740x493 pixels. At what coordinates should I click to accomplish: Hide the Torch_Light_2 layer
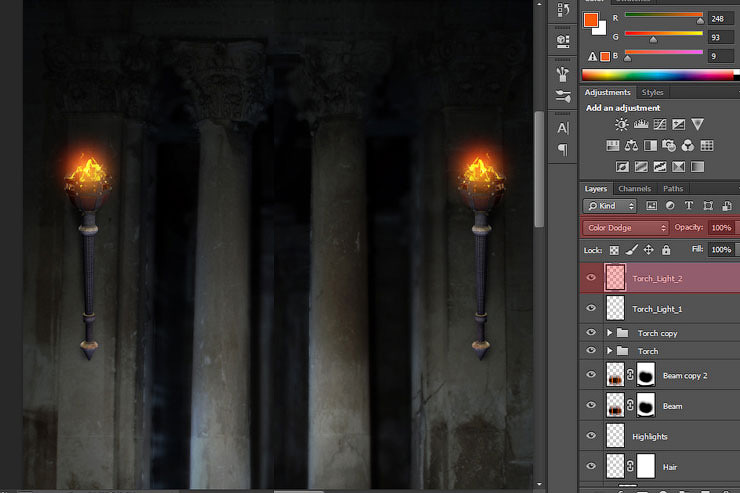pos(591,278)
